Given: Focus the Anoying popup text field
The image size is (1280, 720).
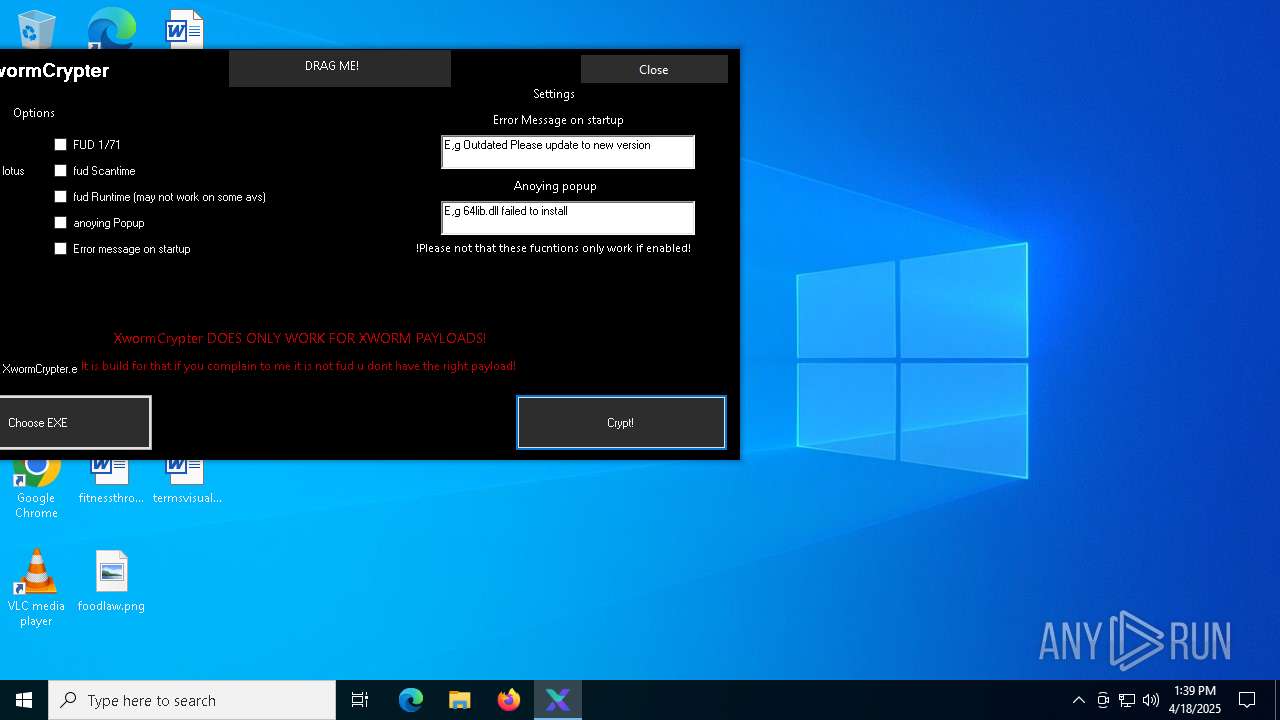Looking at the screenshot, I should 568,218.
